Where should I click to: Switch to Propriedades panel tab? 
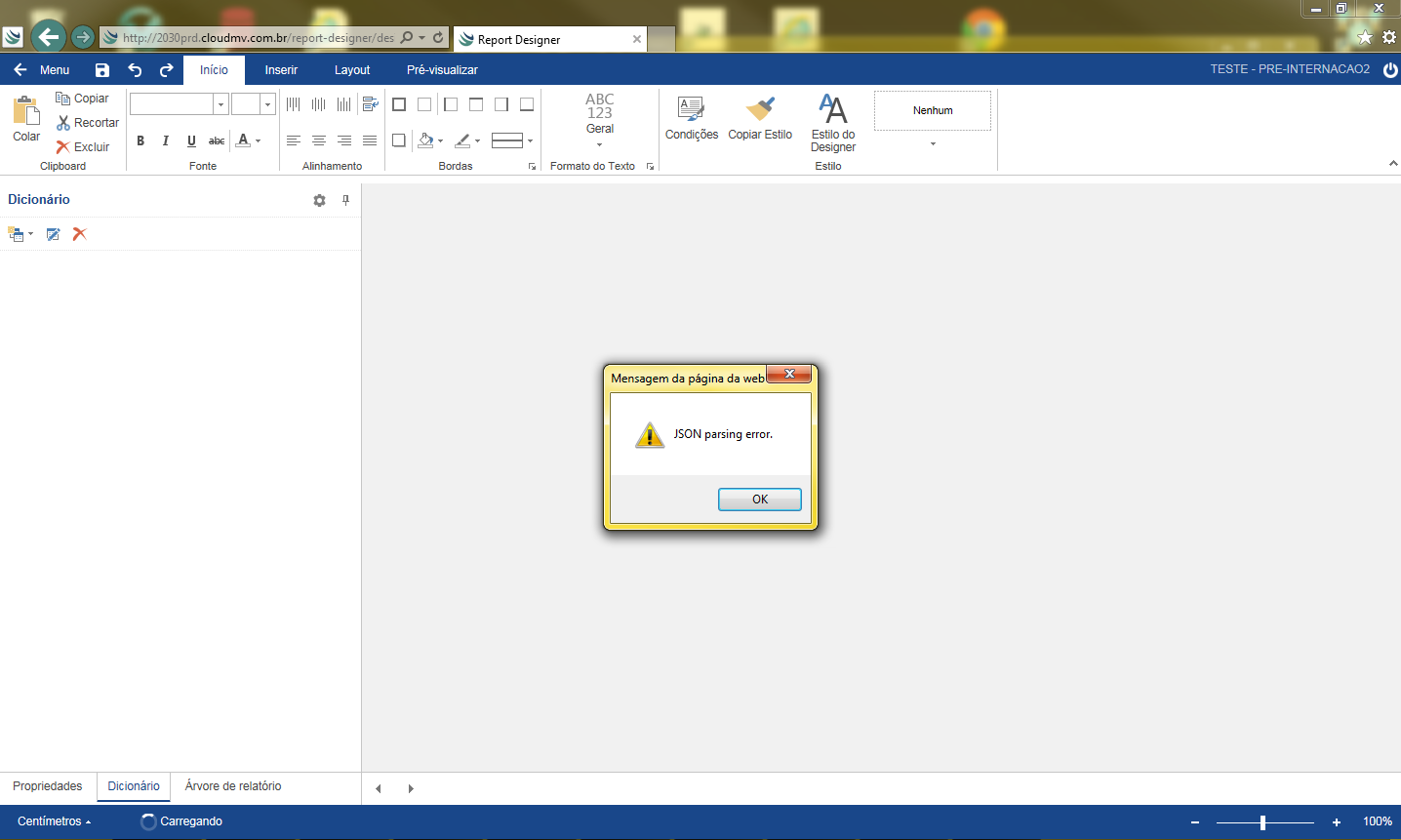(48, 786)
